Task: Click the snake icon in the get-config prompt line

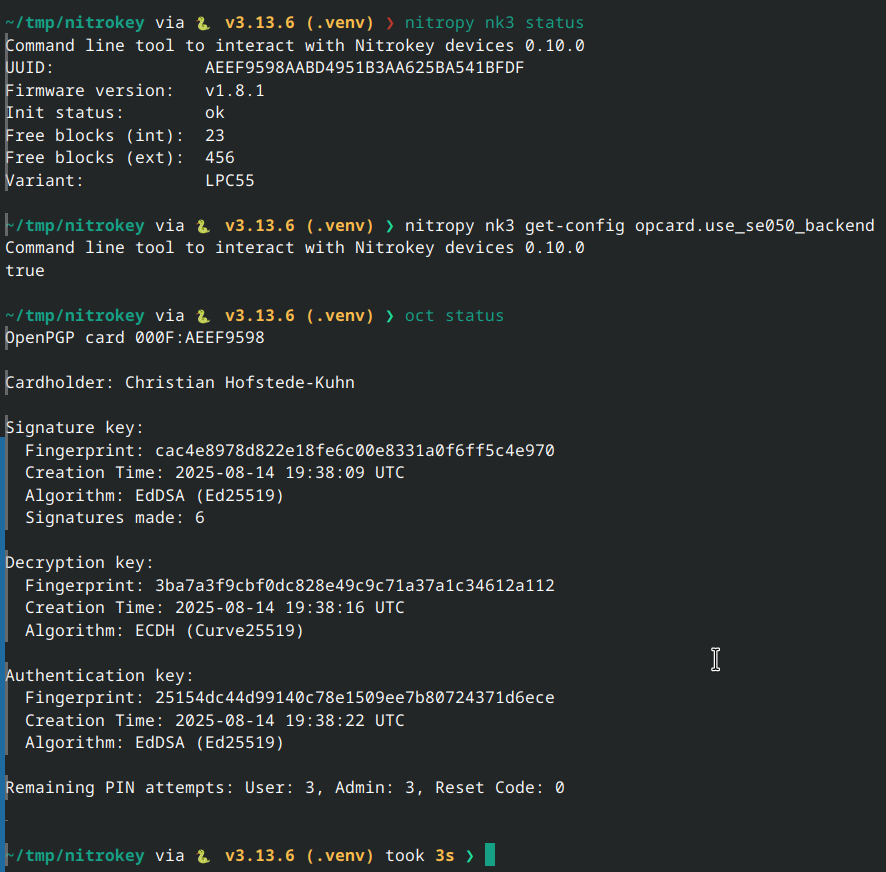Action: [x=203, y=226]
